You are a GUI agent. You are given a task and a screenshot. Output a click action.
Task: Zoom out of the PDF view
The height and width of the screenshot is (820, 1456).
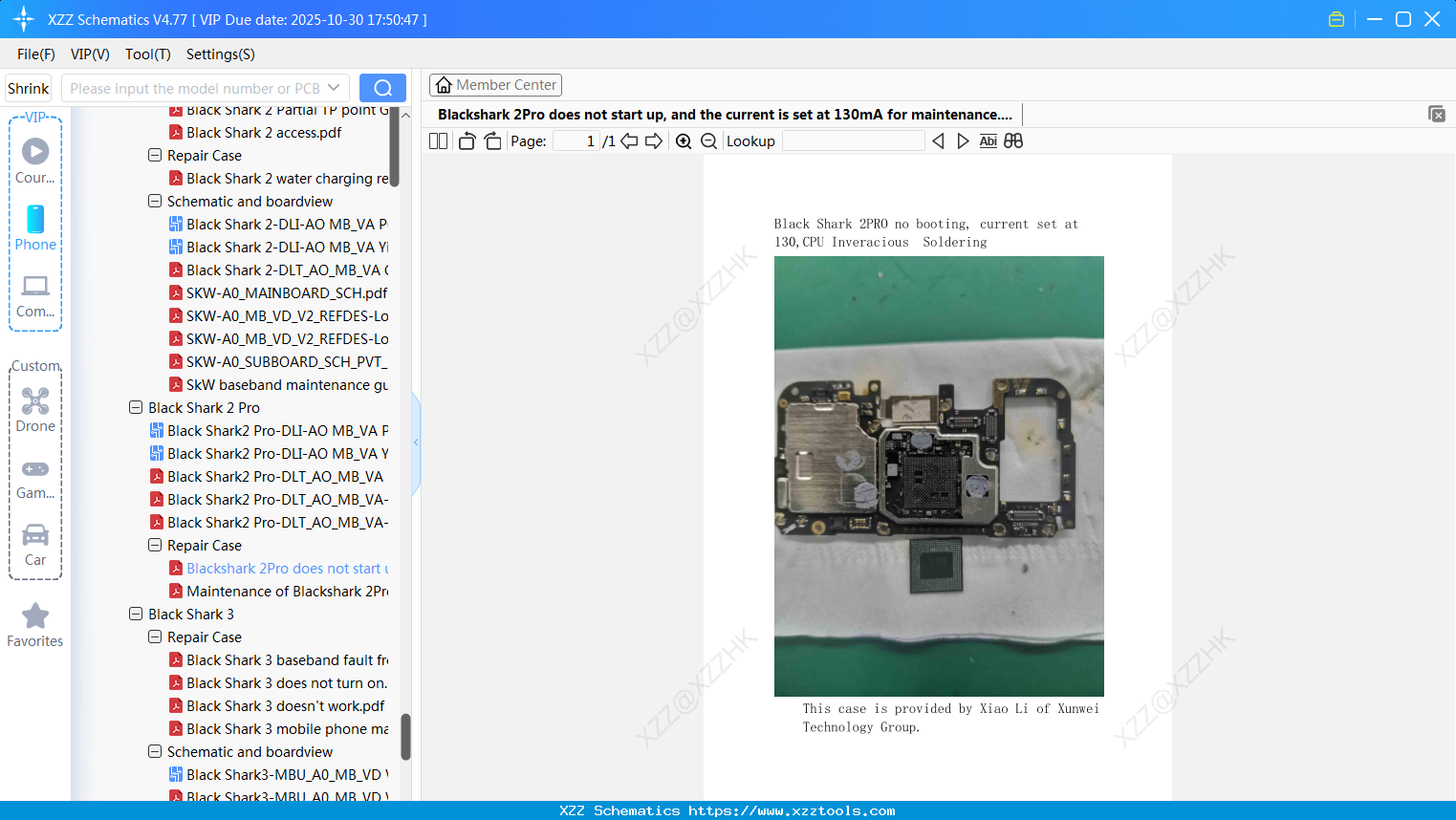(708, 140)
